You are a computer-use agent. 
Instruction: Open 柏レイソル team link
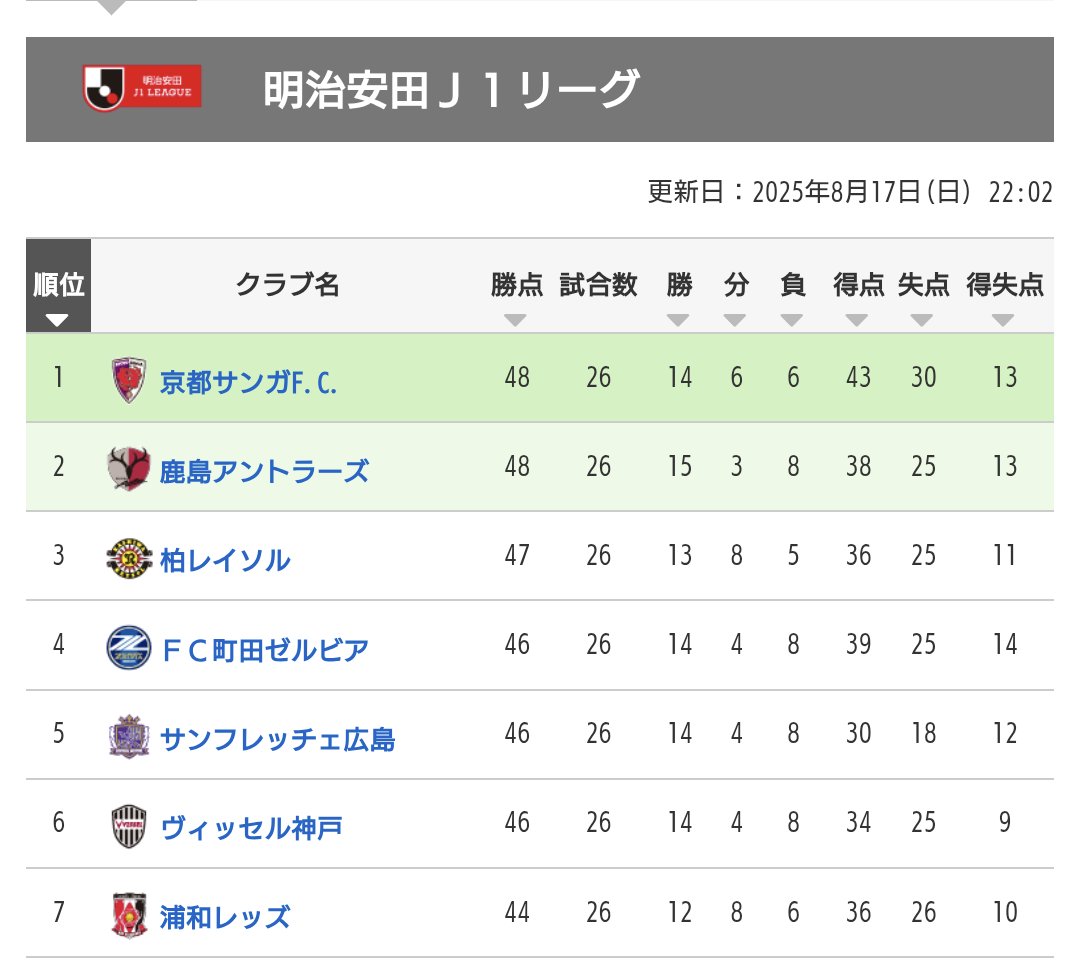[x=225, y=560]
